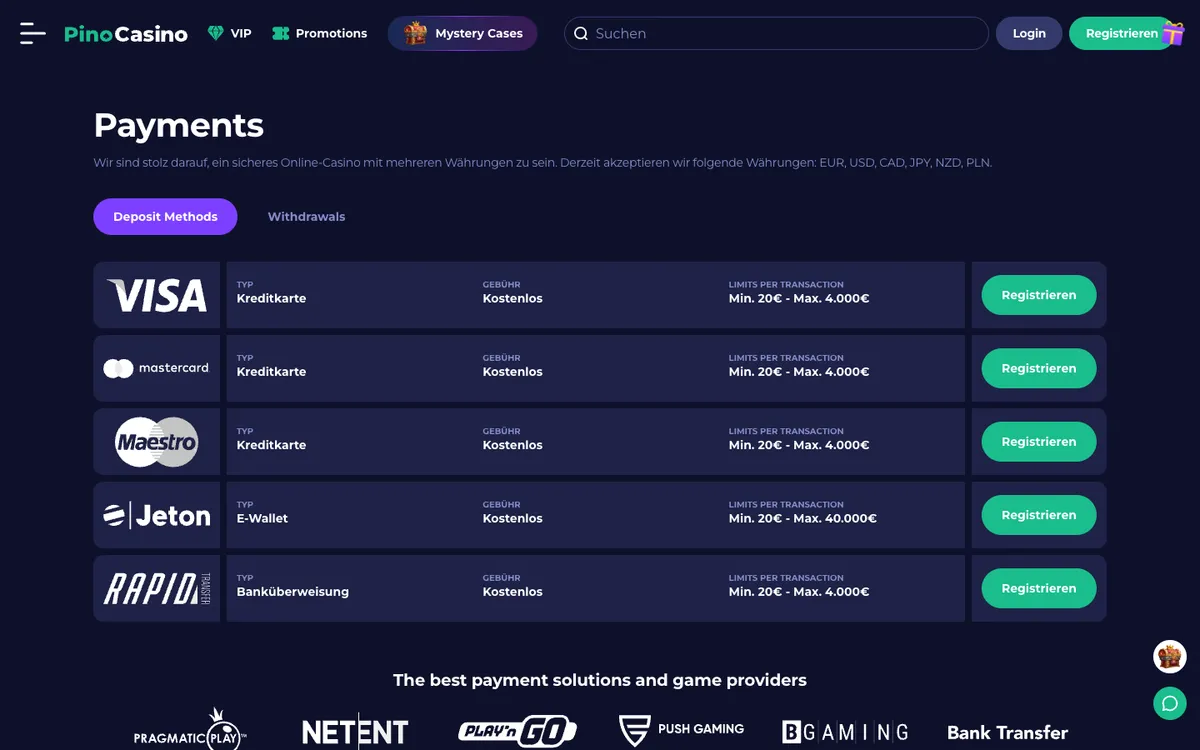Click Kostenlos in the Jeton row
The height and width of the screenshot is (750, 1200).
[x=513, y=518]
